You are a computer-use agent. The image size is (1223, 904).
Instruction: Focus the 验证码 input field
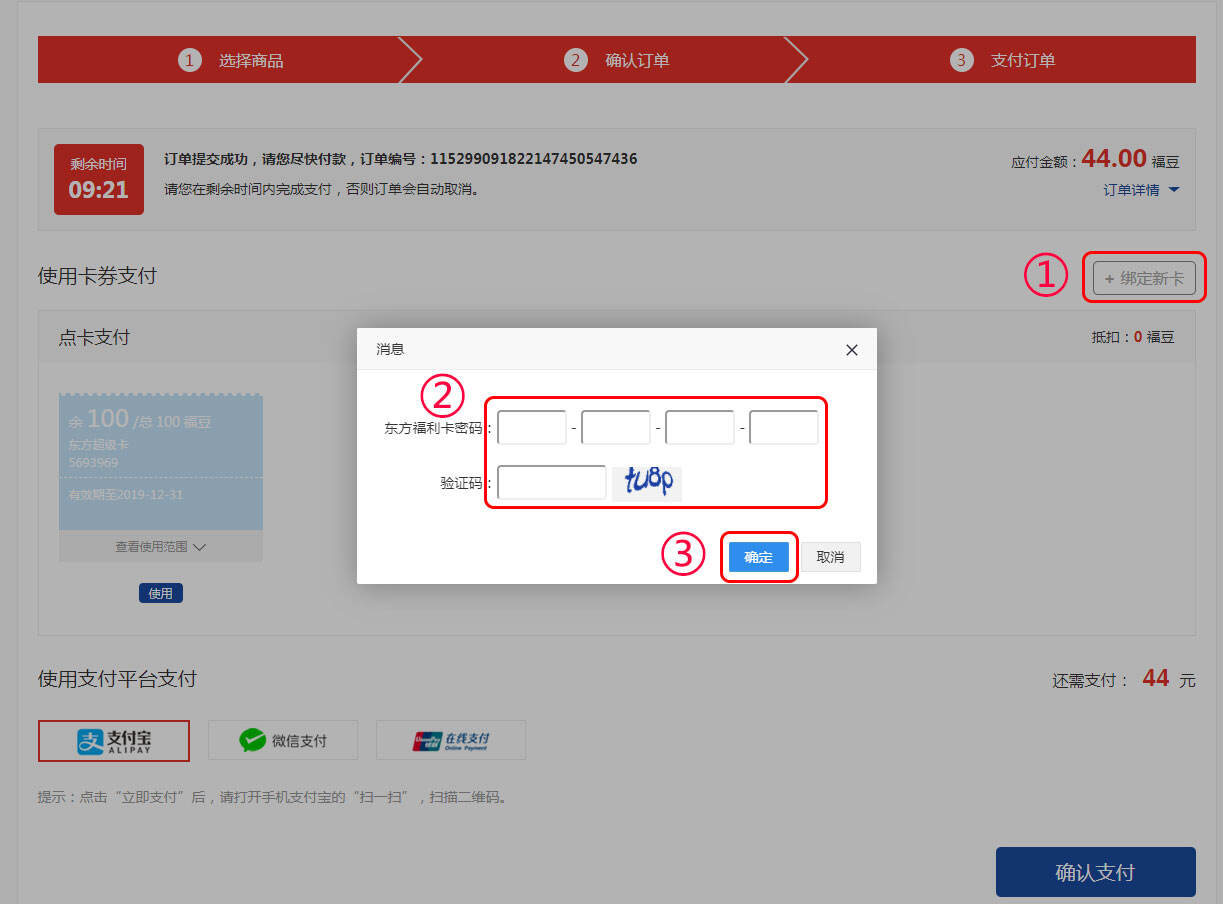tap(552, 482)
